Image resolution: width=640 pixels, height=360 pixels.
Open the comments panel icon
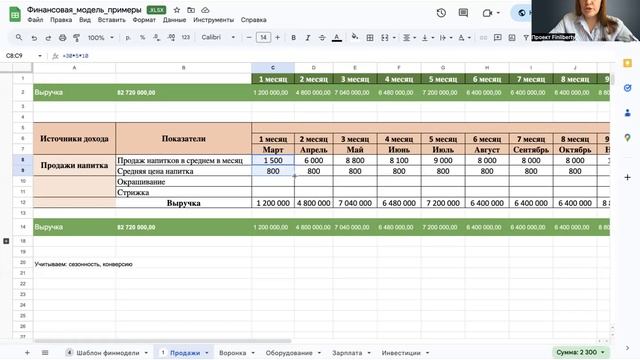[463, 13]
